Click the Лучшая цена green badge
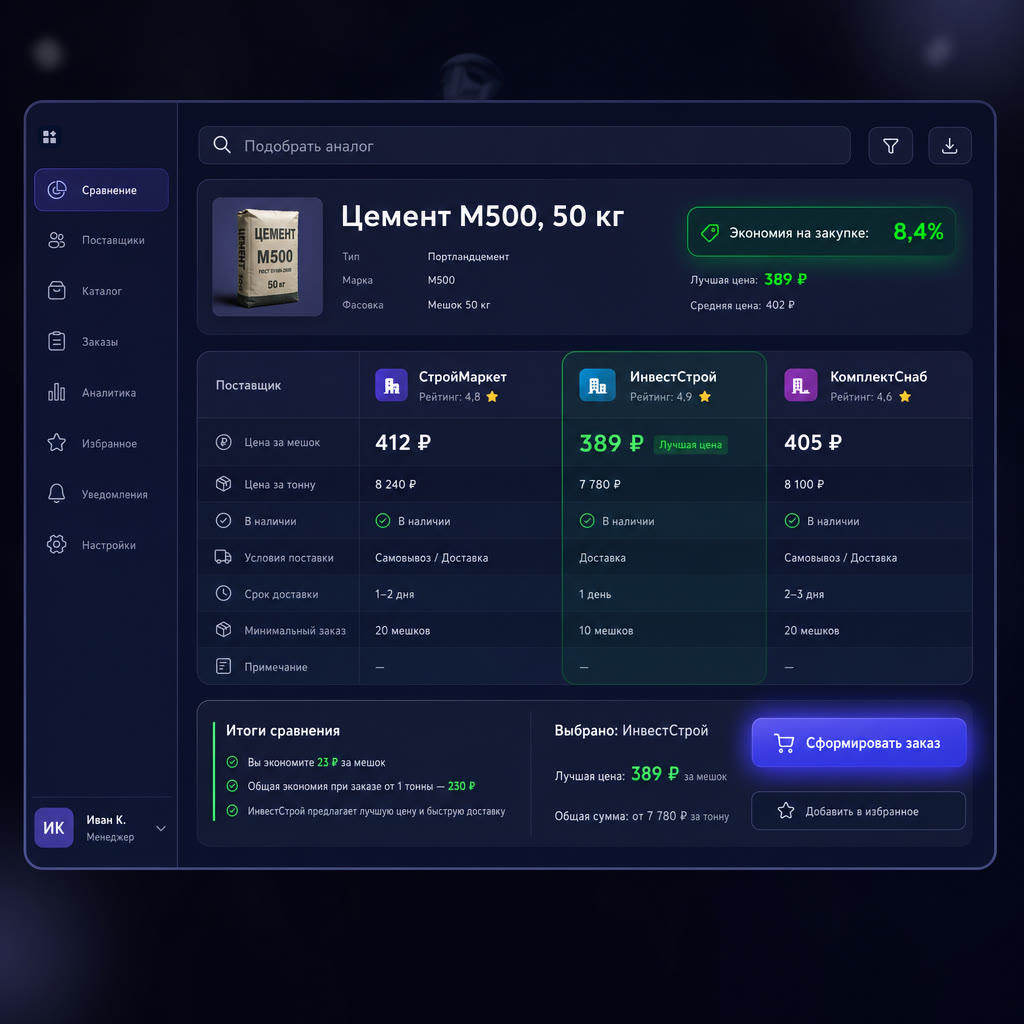Viewport: 1024px width, 1024px height. (690, 445)
